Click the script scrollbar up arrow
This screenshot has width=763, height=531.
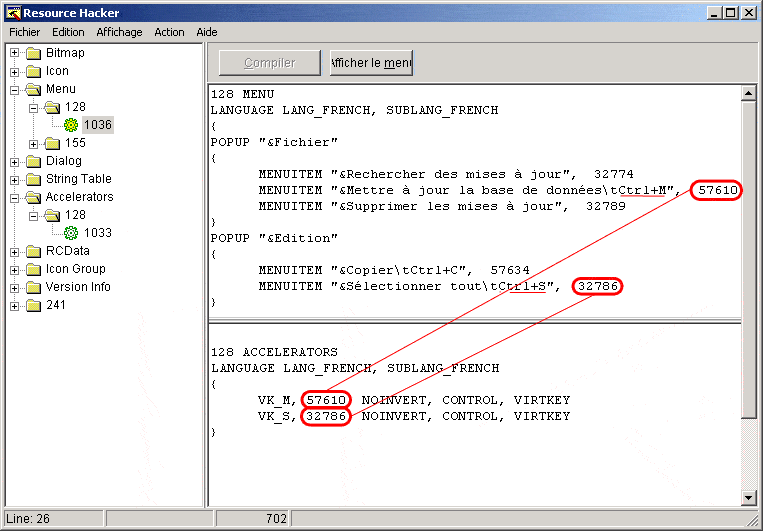[x=748, y=92]
